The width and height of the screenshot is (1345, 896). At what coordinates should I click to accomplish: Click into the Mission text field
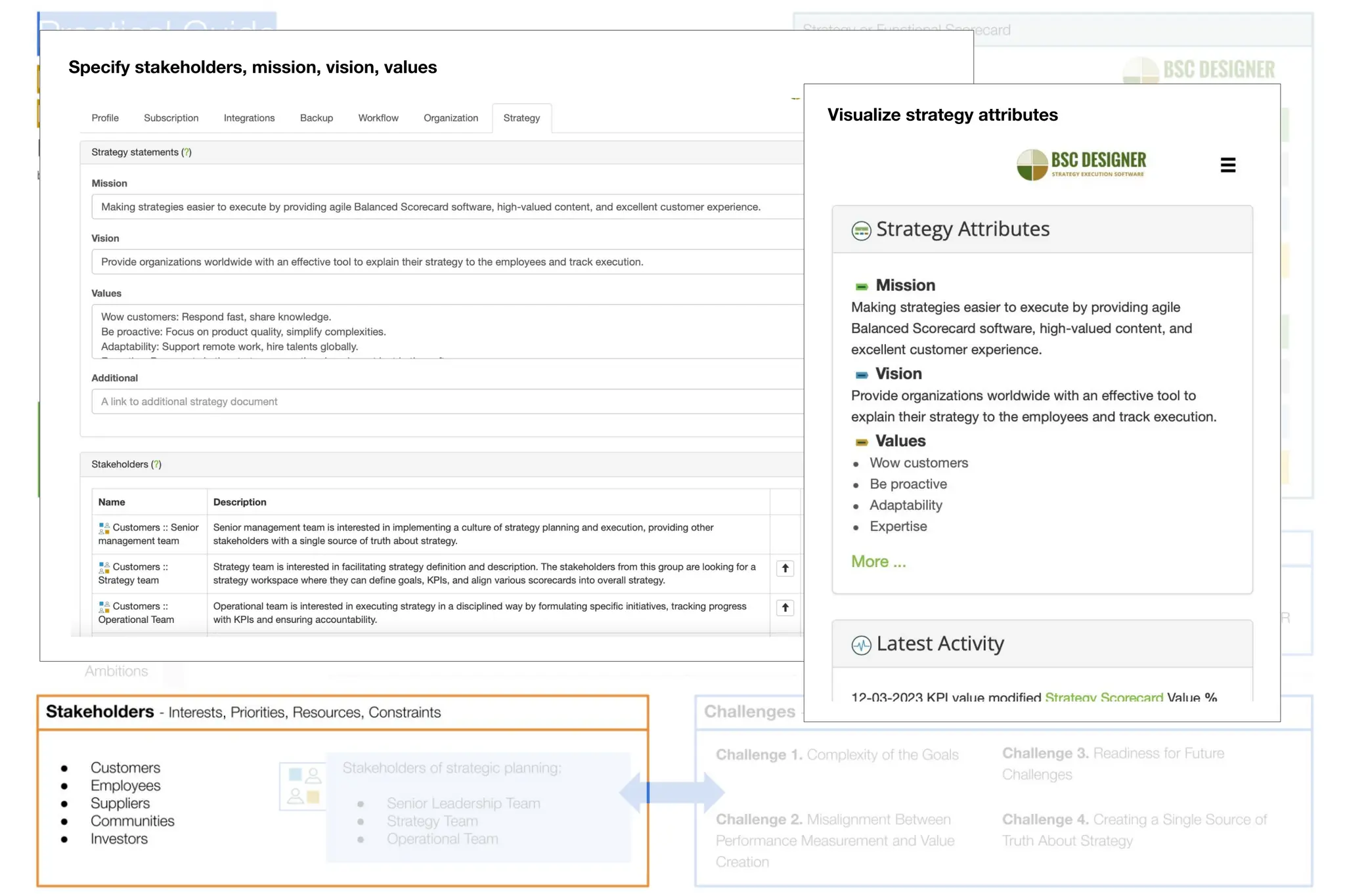(447, 207)
